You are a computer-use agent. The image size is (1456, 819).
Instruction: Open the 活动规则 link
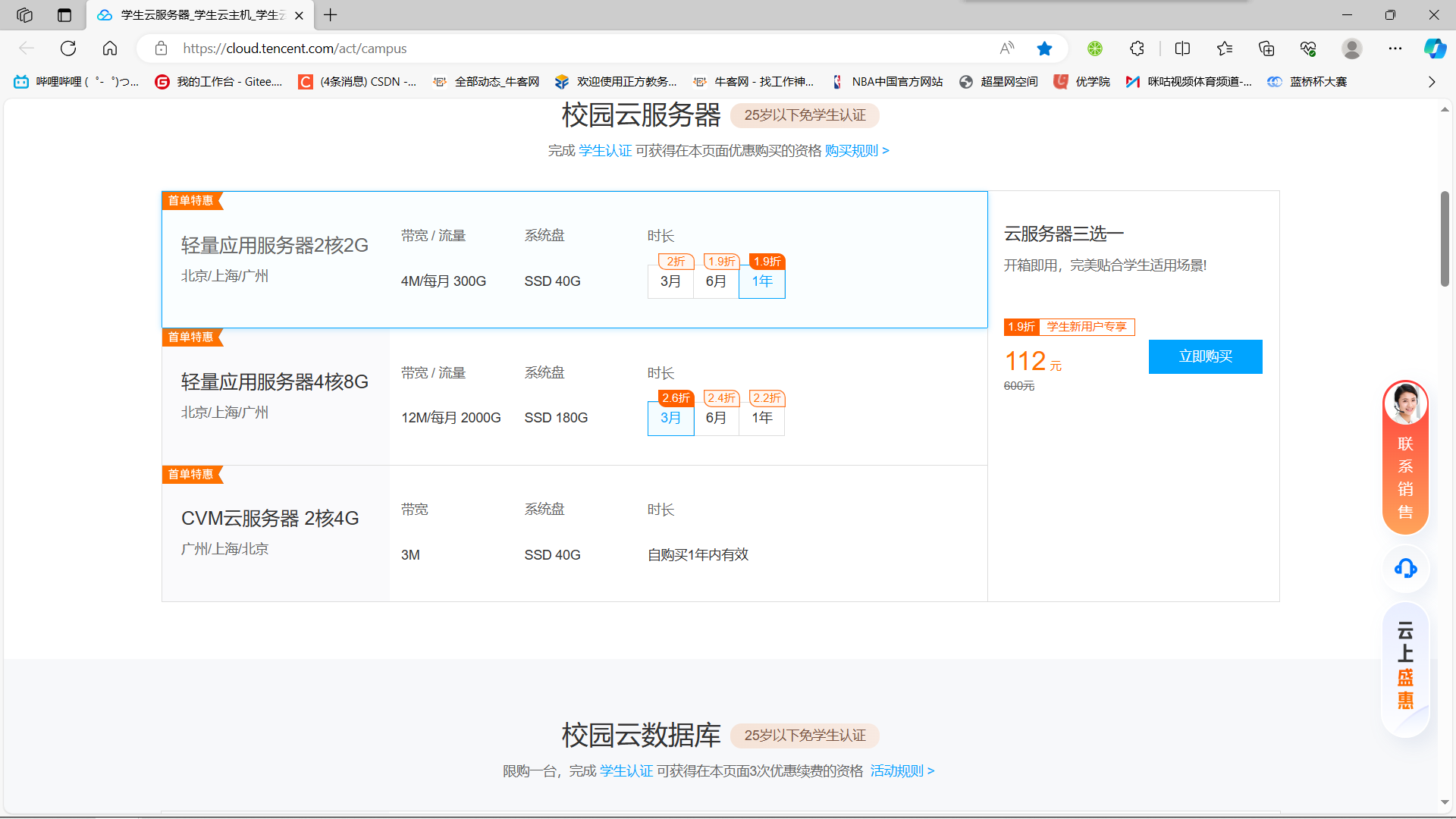(x=902, y=771)
